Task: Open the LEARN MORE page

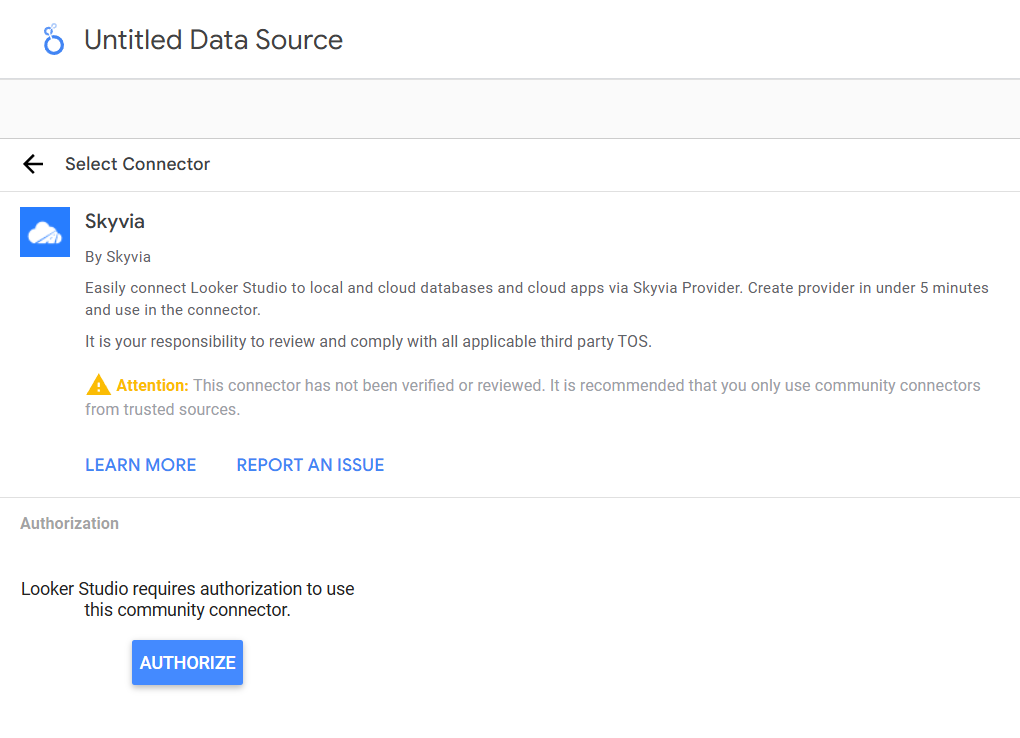Action: [x=140, y=464]
